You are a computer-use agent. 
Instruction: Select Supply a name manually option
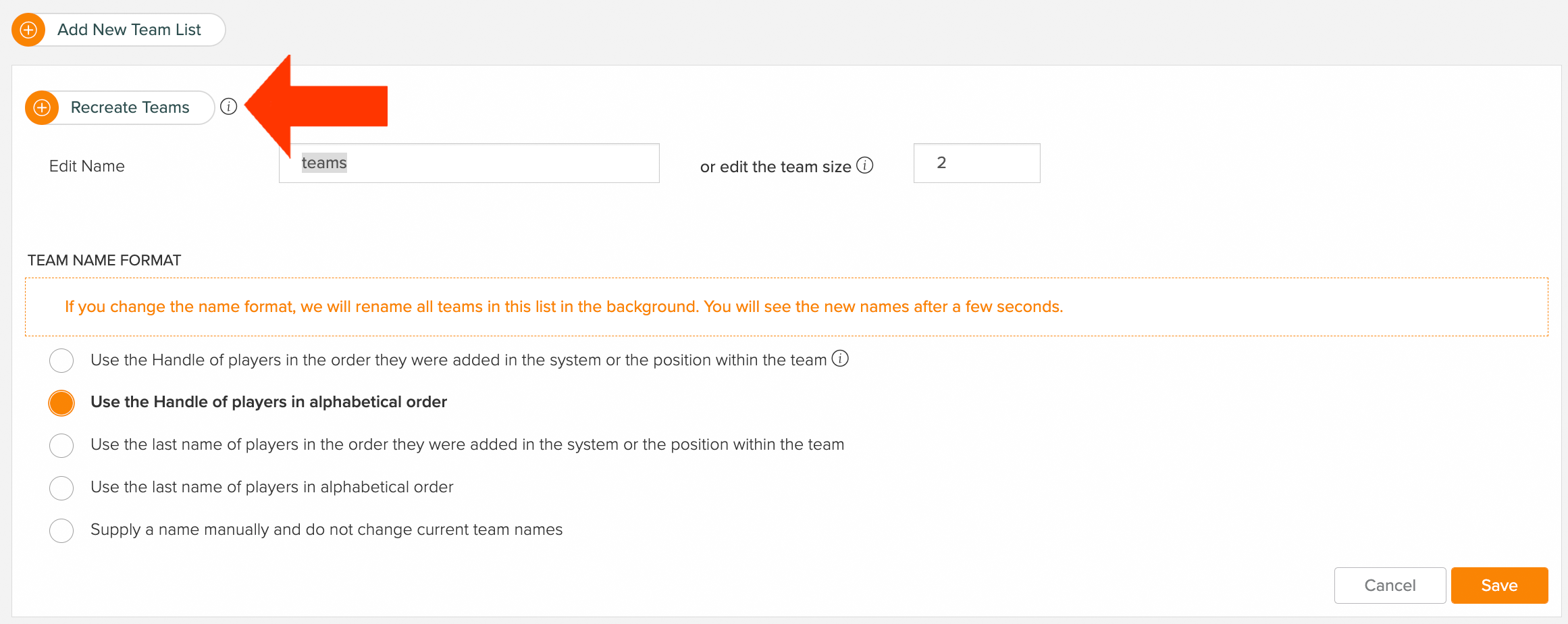(x=61, y=531)
